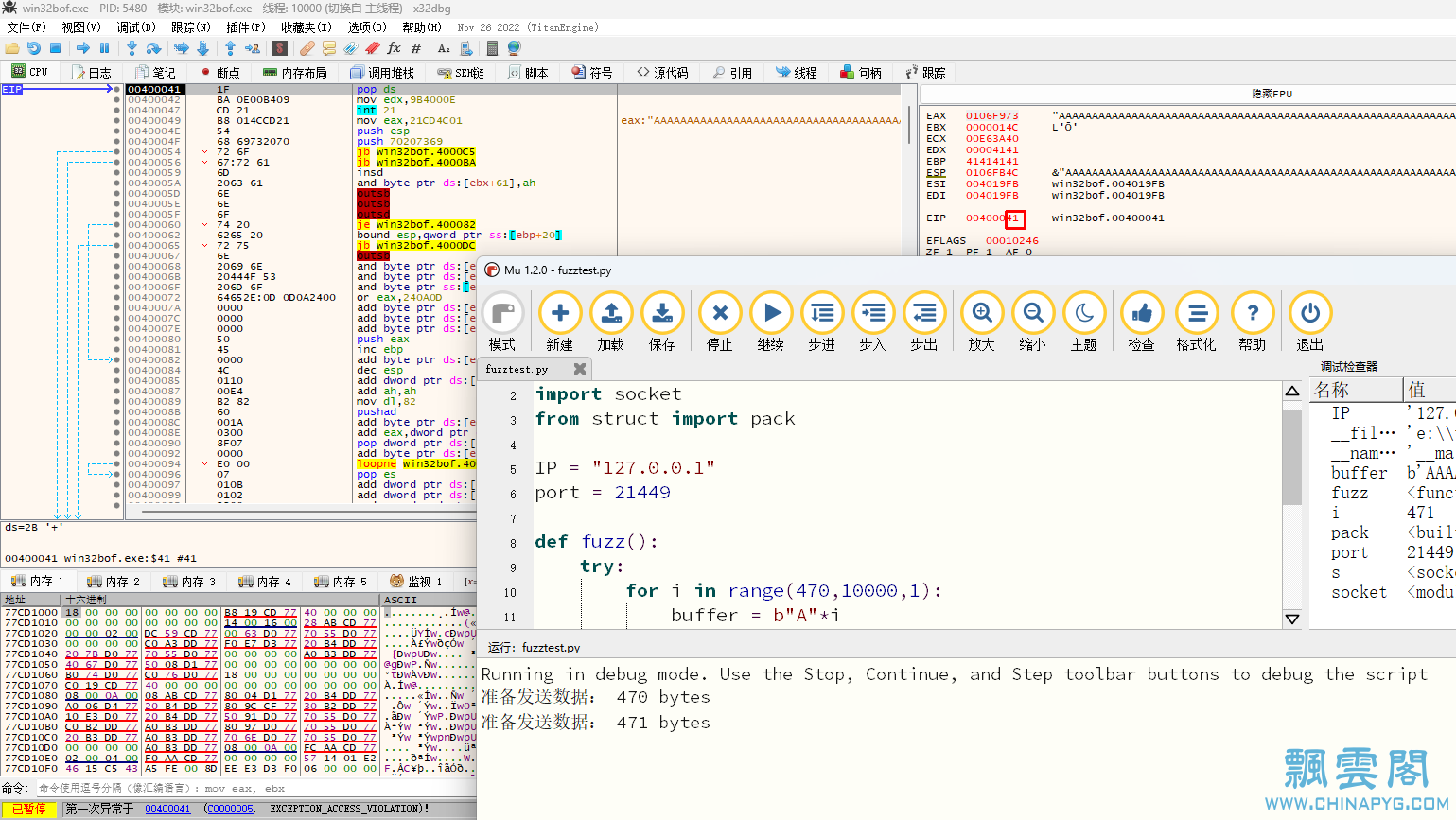Select the 内存 2 dump tab
Image resolution: width=1456 pixels, height=820 pixels.
pos(113,581)
